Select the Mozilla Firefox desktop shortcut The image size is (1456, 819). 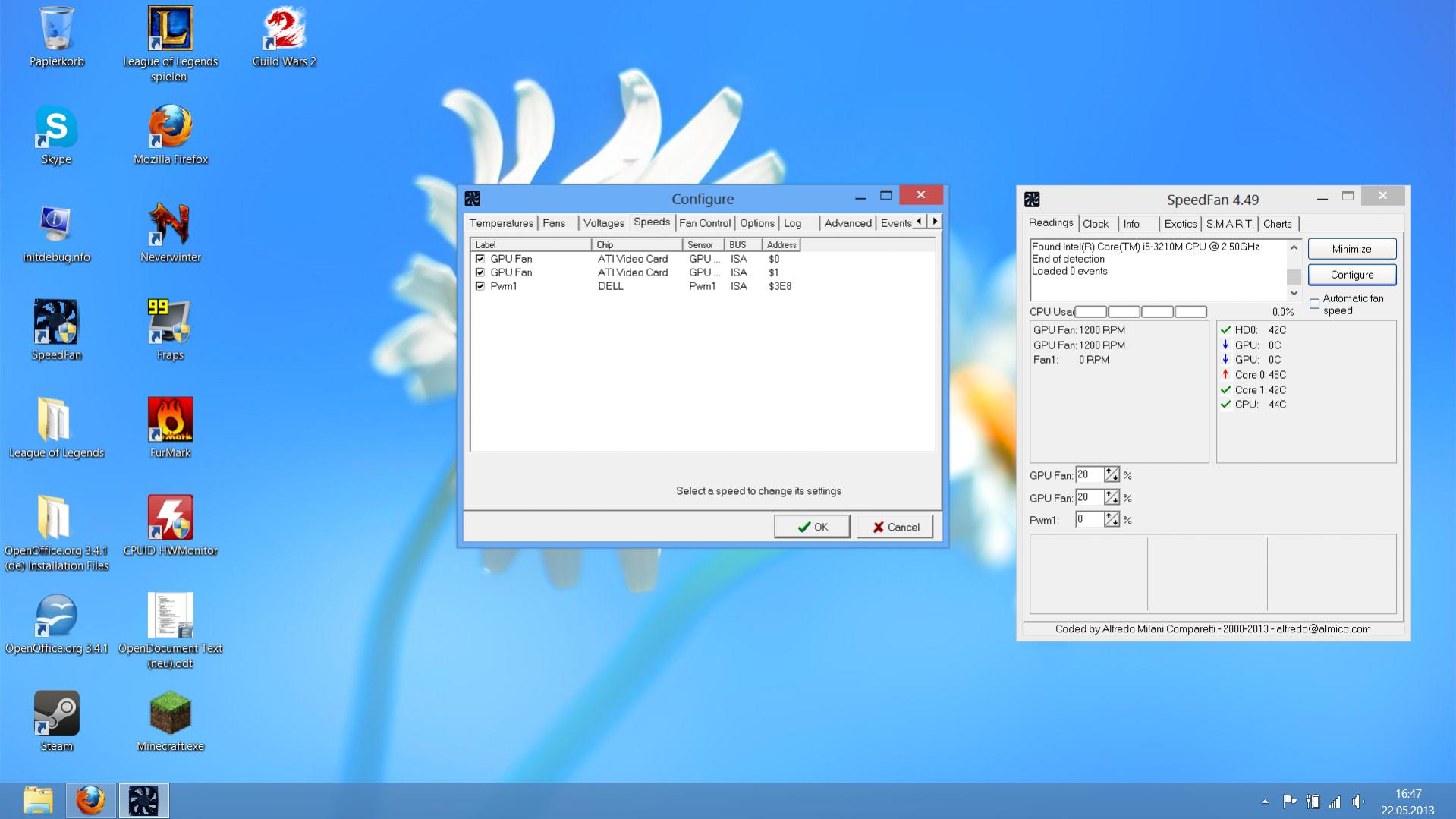coord(170,136)
